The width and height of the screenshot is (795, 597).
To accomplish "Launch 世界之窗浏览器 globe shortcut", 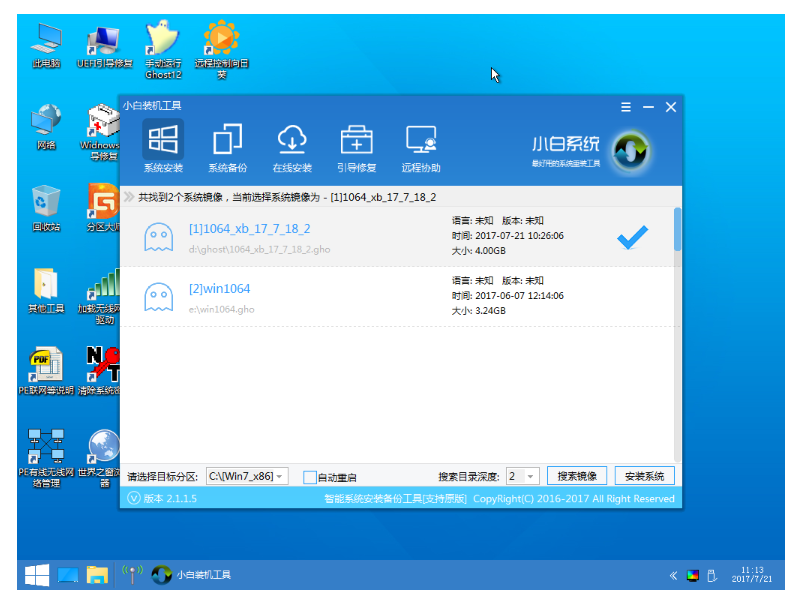I will (x=100, y=459).
